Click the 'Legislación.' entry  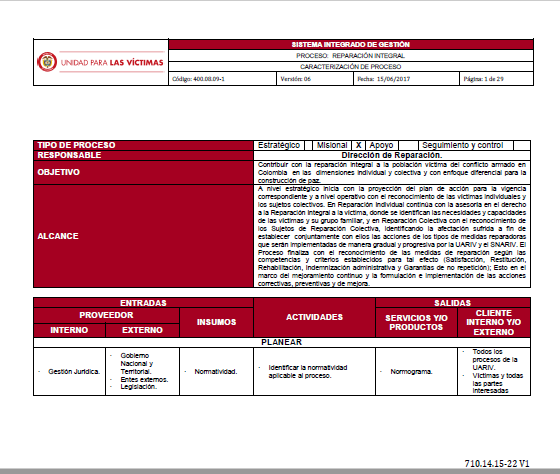pyautogui.click(x=139, y=386)
